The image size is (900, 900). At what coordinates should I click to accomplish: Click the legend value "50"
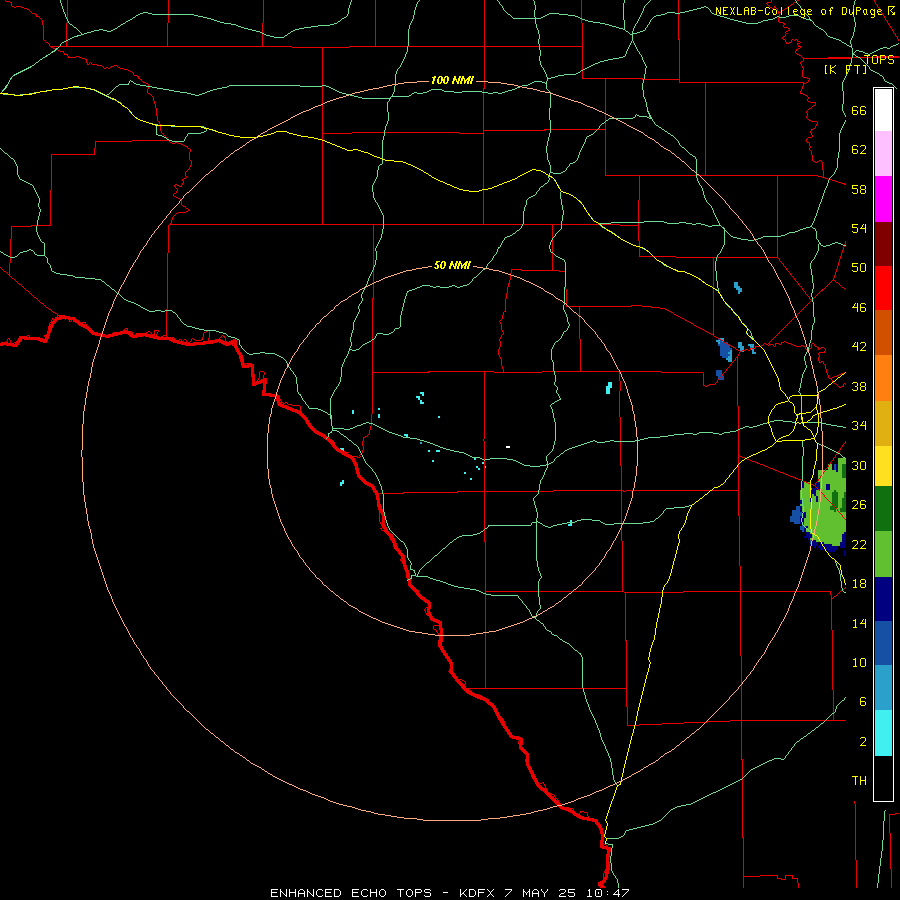pos(859,268)
